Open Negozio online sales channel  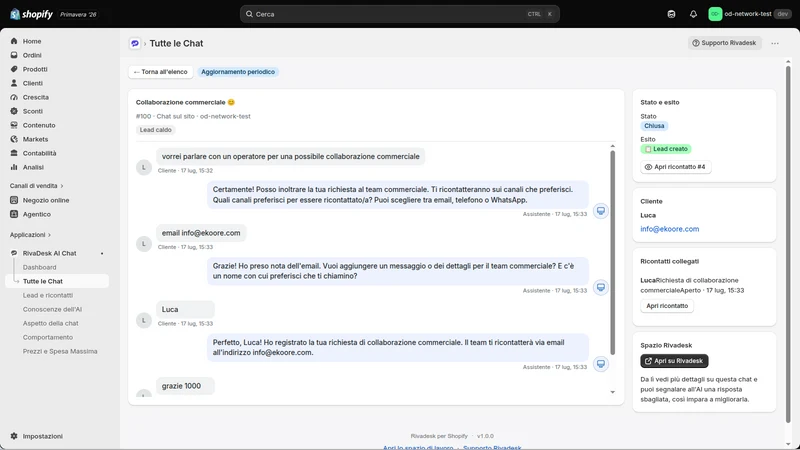(46, 201)
